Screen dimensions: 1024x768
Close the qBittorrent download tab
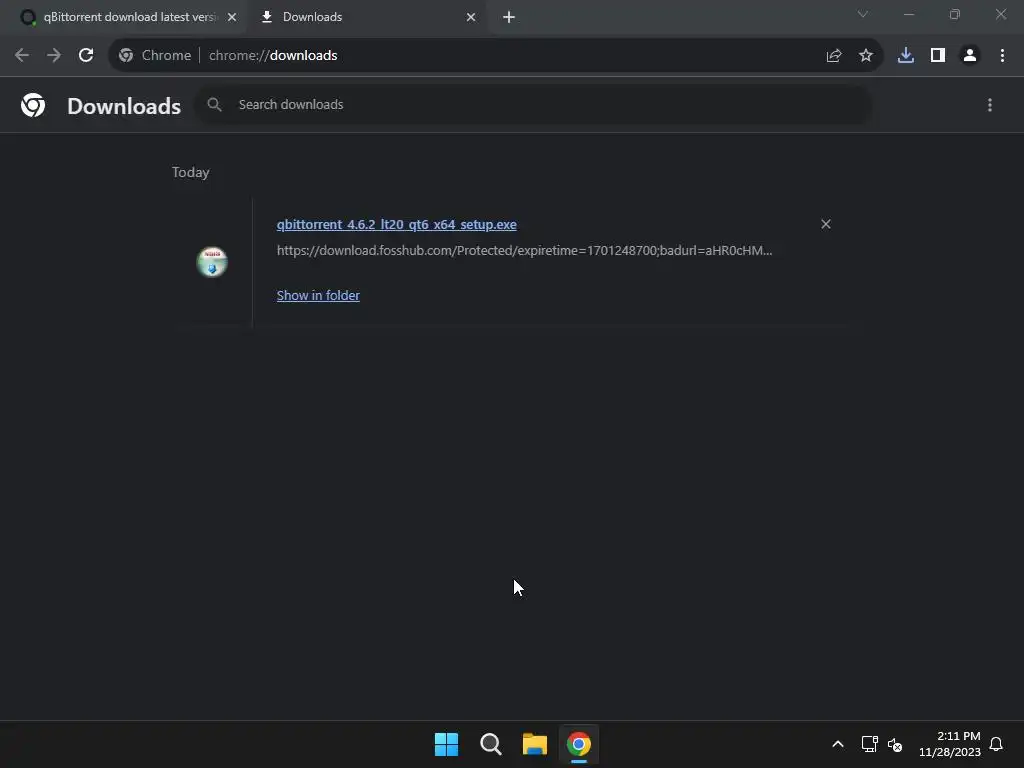click(x=232, y=18)
